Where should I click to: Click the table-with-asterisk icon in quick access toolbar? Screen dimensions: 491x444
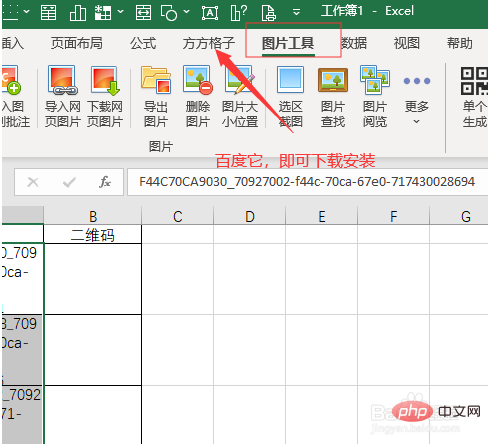(x=103, y=13)
